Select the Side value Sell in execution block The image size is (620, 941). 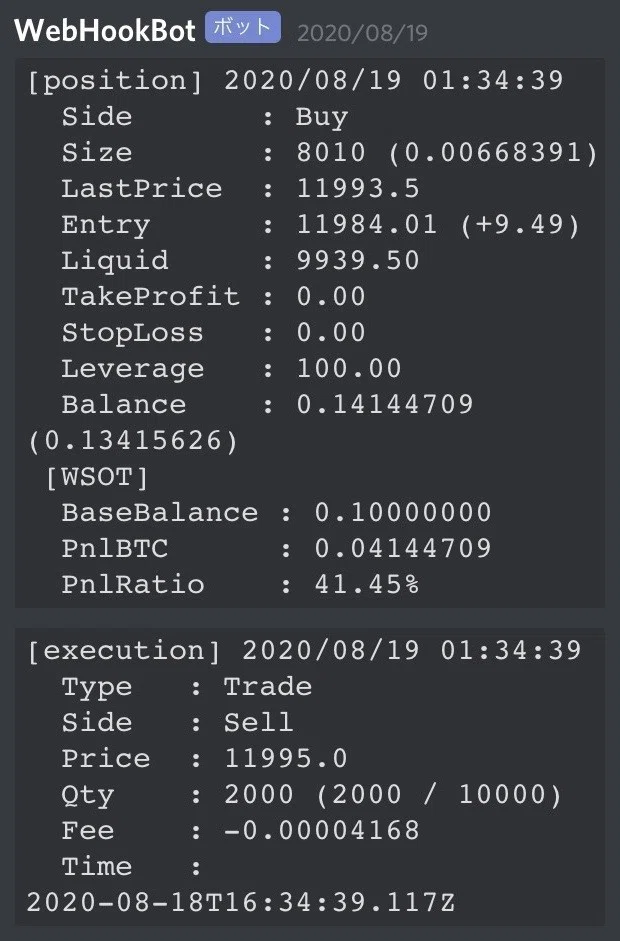coord(259,723)
